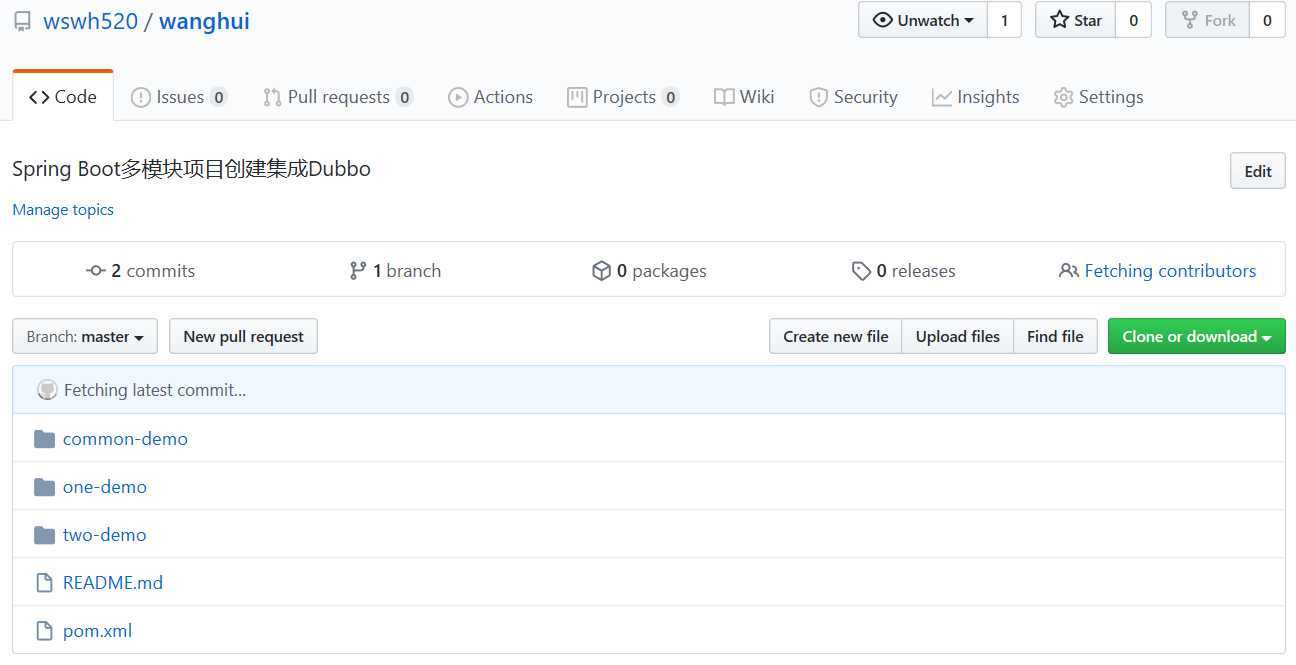
Task: Click the Spring Boot repository description text
Action: click(x=191, y=169)
